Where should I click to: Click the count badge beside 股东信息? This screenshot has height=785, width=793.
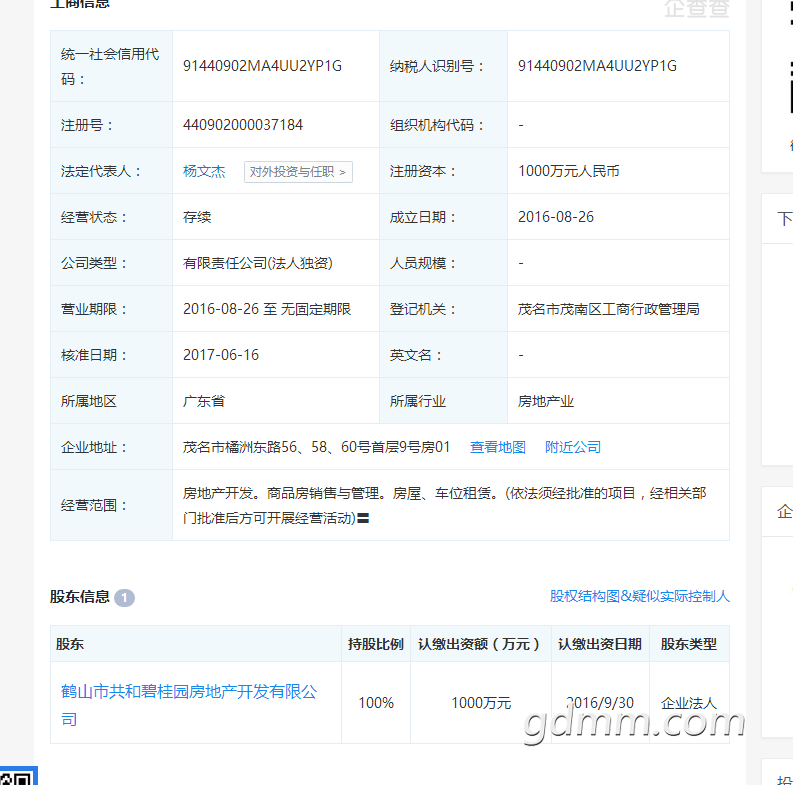[x=124, y=598]
